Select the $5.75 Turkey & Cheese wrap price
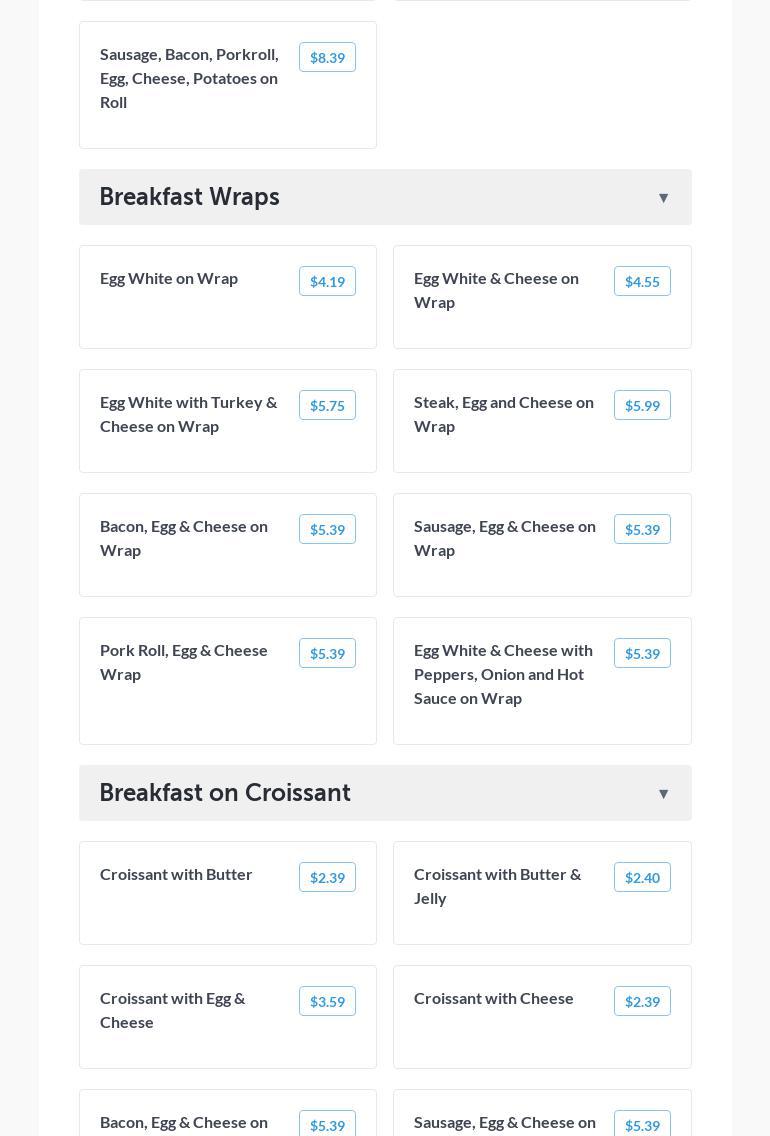The image size is (770, 1136). click(327, 406)
